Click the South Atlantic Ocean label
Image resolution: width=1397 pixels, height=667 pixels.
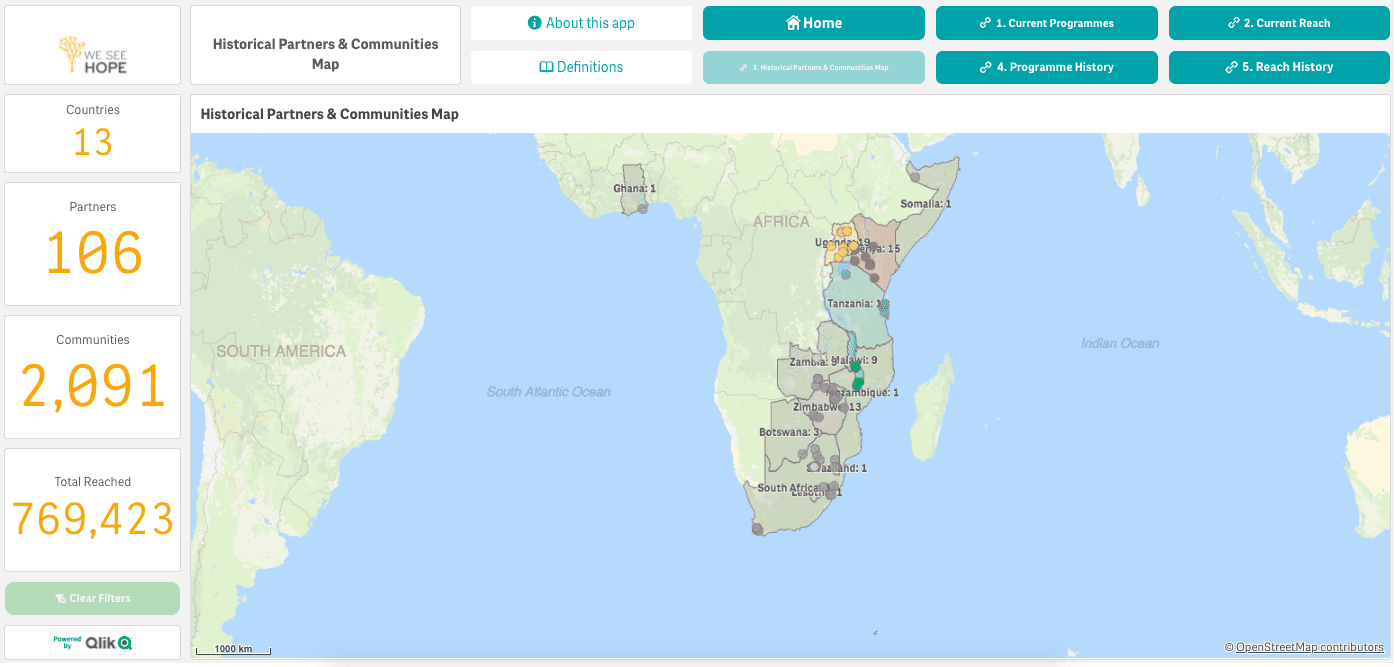tap(548, 391)
